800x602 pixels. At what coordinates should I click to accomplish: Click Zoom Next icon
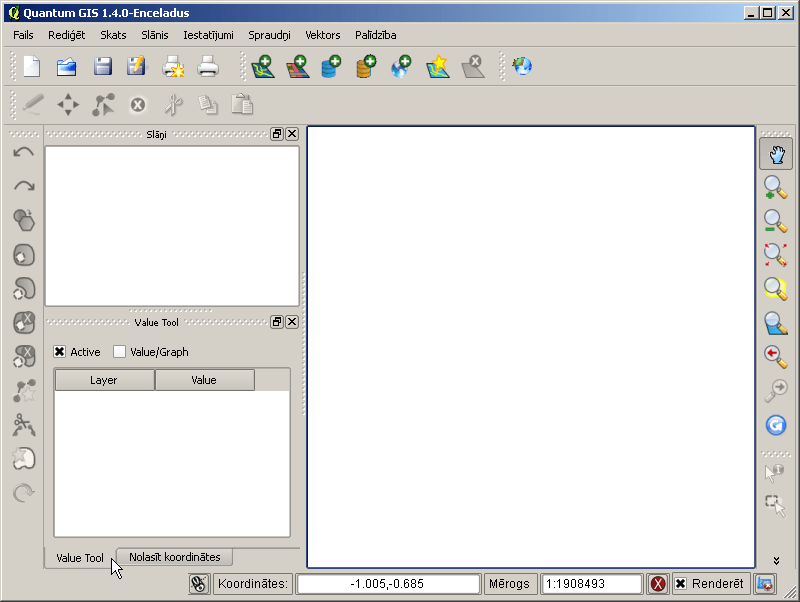point(776,390)
